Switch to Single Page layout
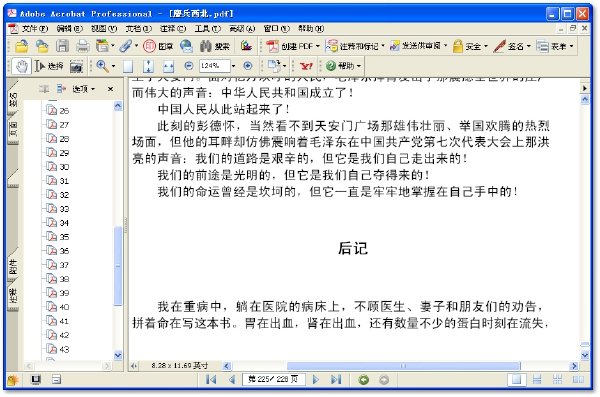Screen dimensions: 600x397 (516, 379)
